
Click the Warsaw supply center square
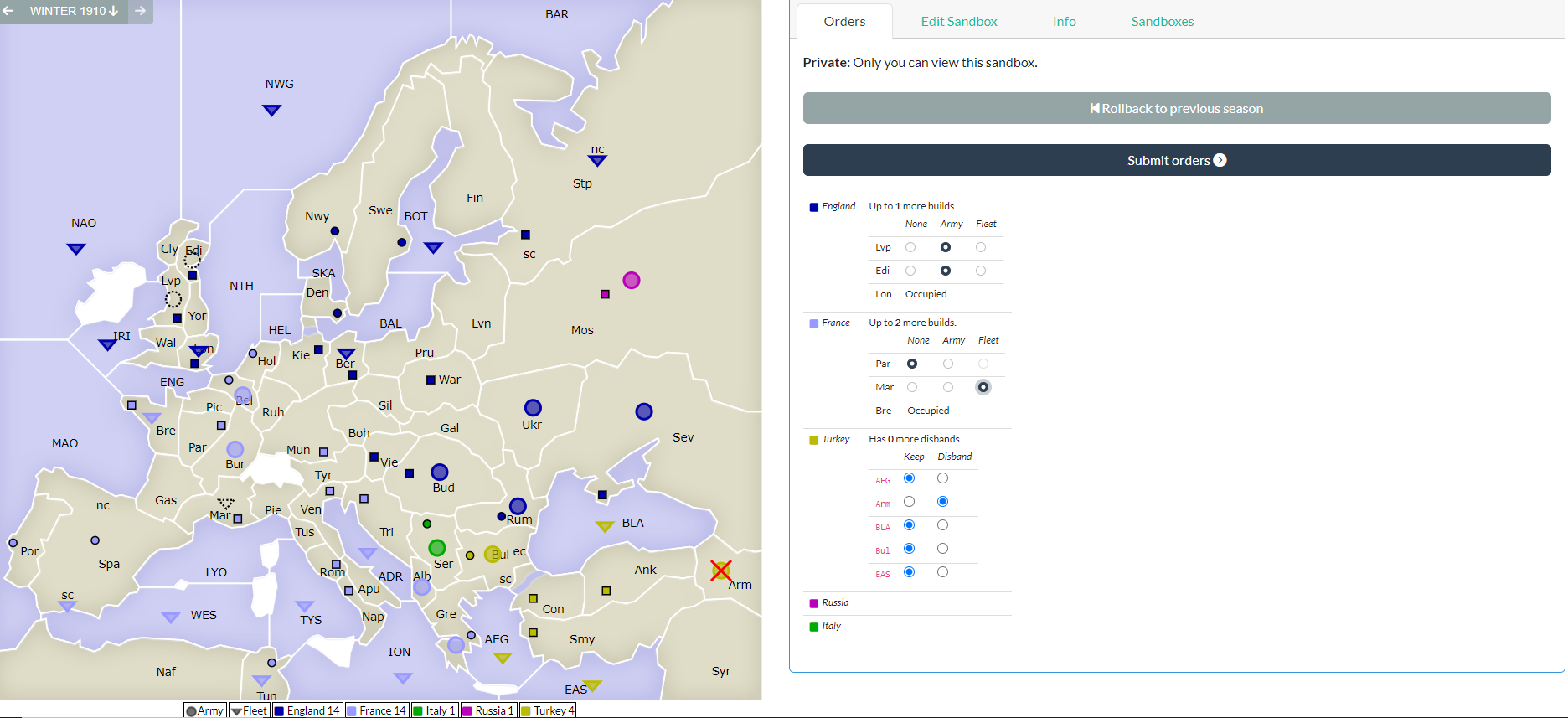pos(431,380)
